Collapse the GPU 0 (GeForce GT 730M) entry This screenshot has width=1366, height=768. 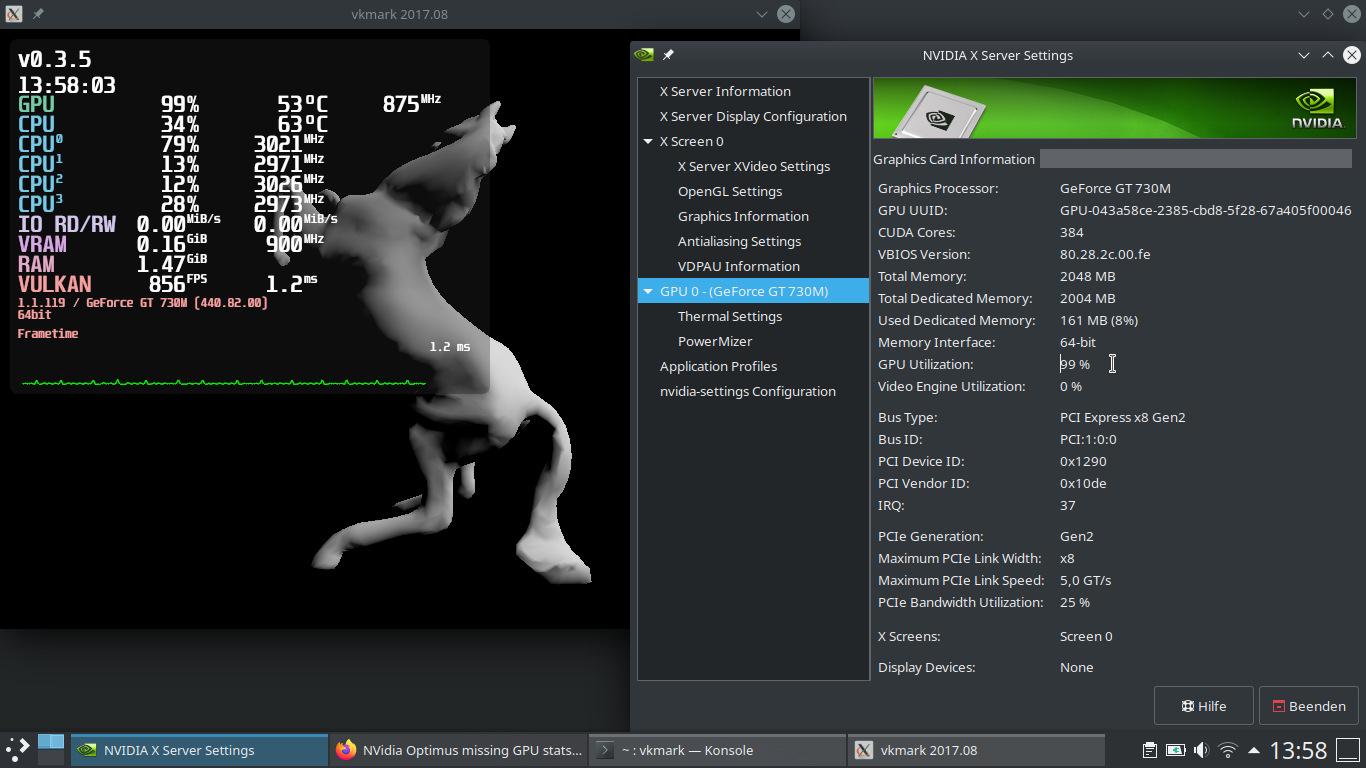647,290
